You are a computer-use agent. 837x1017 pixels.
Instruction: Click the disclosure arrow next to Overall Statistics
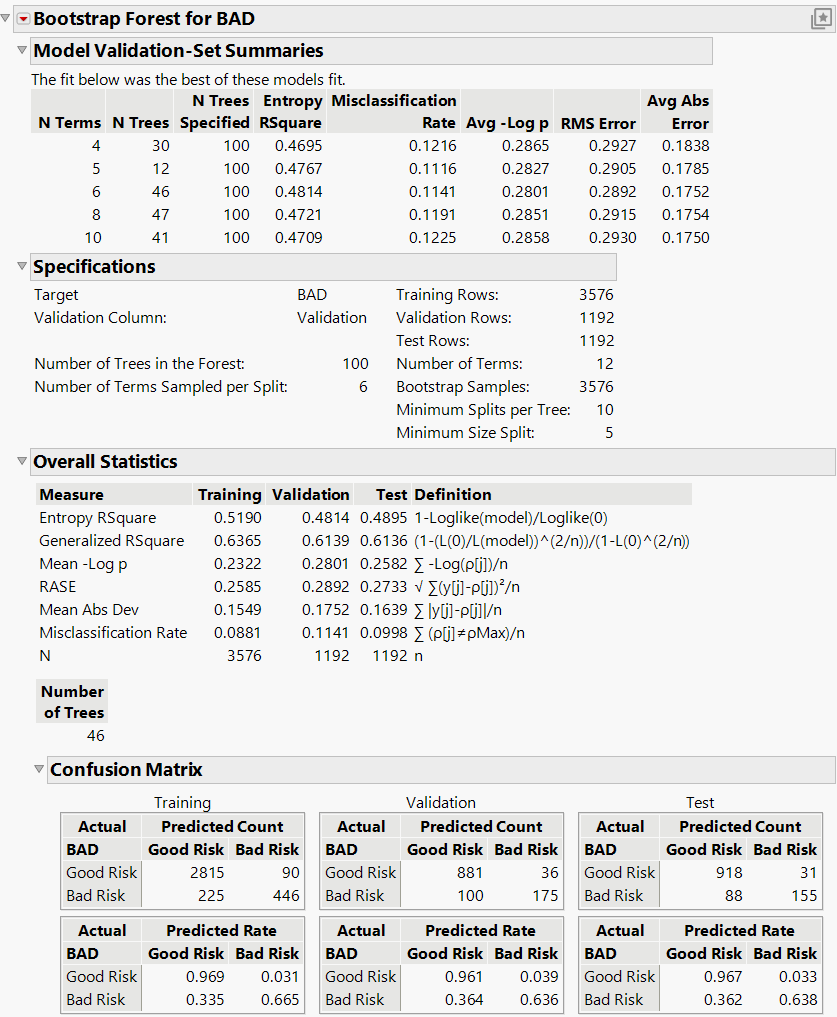pyautogui.click(x=21, y=462)
